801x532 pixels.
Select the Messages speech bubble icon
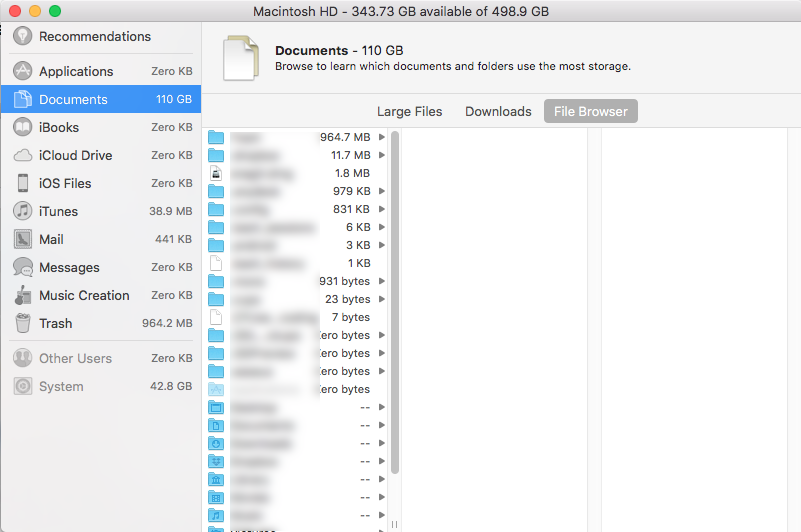coord(22,267)
